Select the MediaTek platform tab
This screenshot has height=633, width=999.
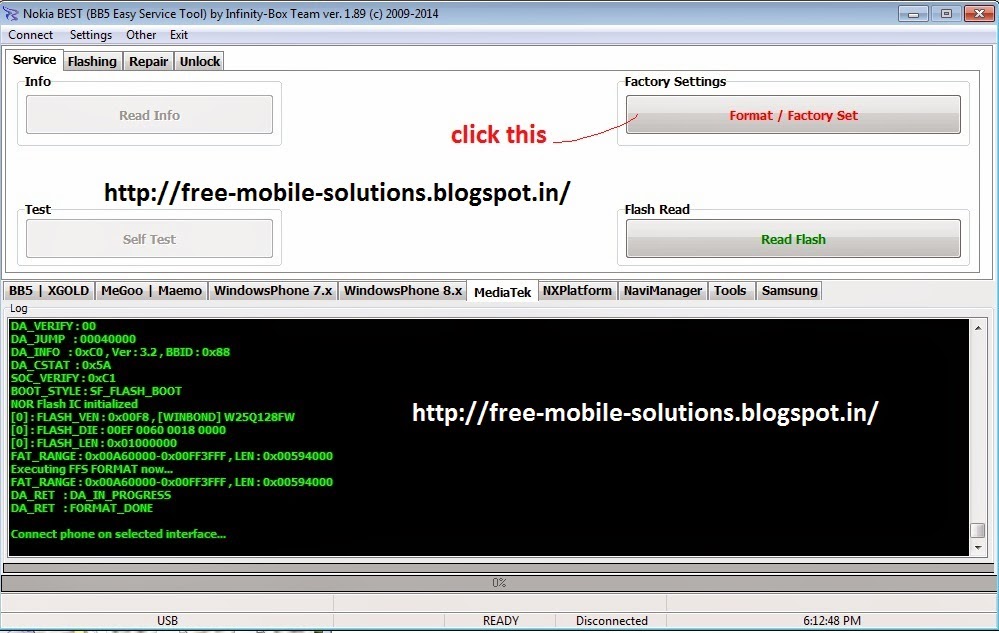click(x=503, y=292)
